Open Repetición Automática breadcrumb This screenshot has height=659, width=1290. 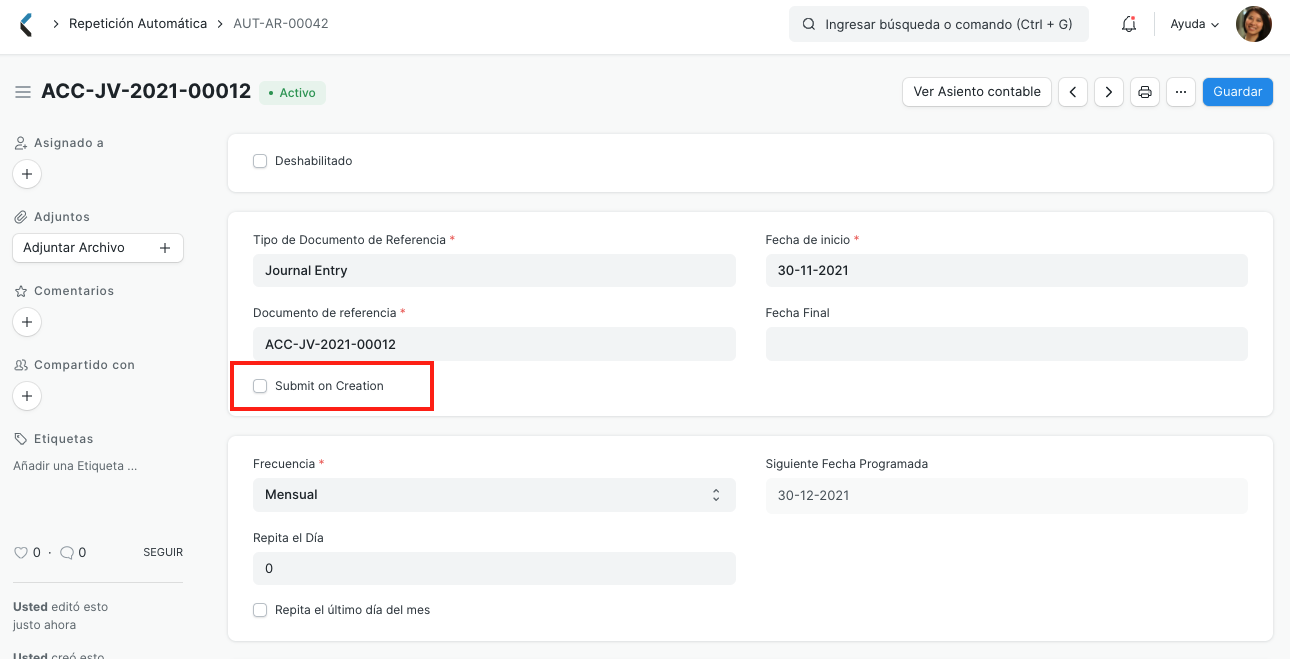tap(138, 24)
